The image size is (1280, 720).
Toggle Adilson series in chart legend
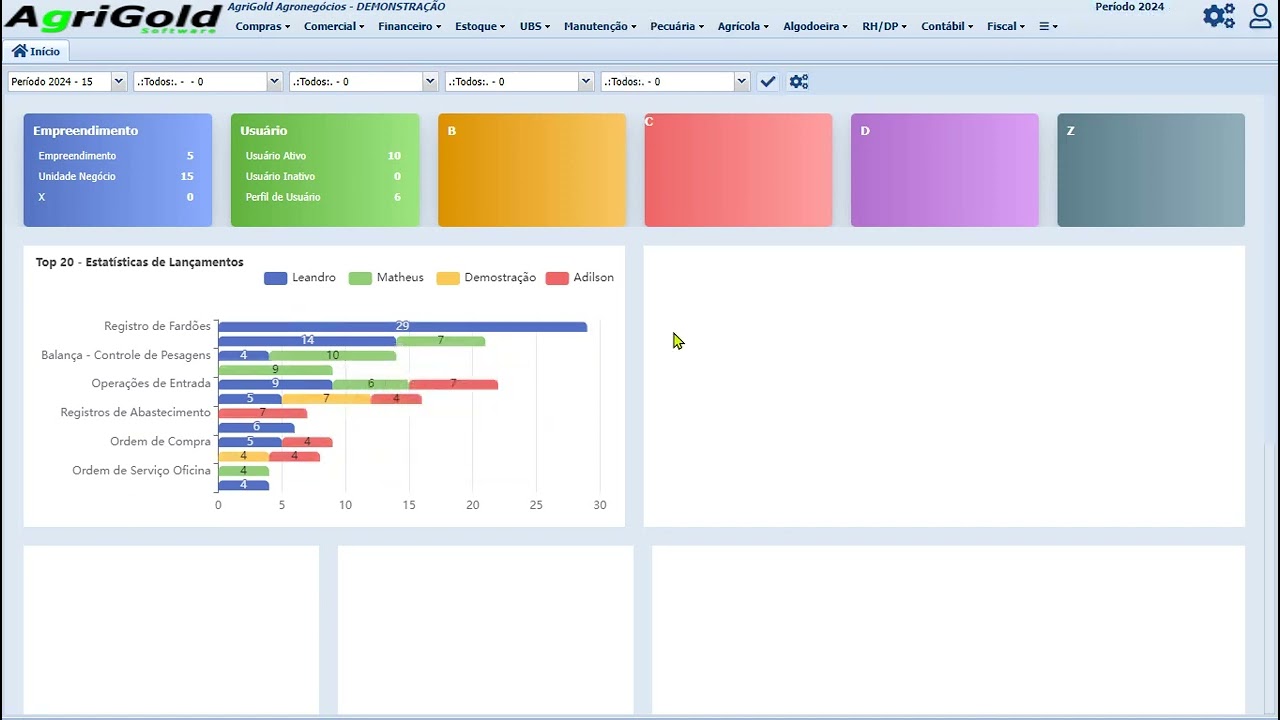coord(580,278)
